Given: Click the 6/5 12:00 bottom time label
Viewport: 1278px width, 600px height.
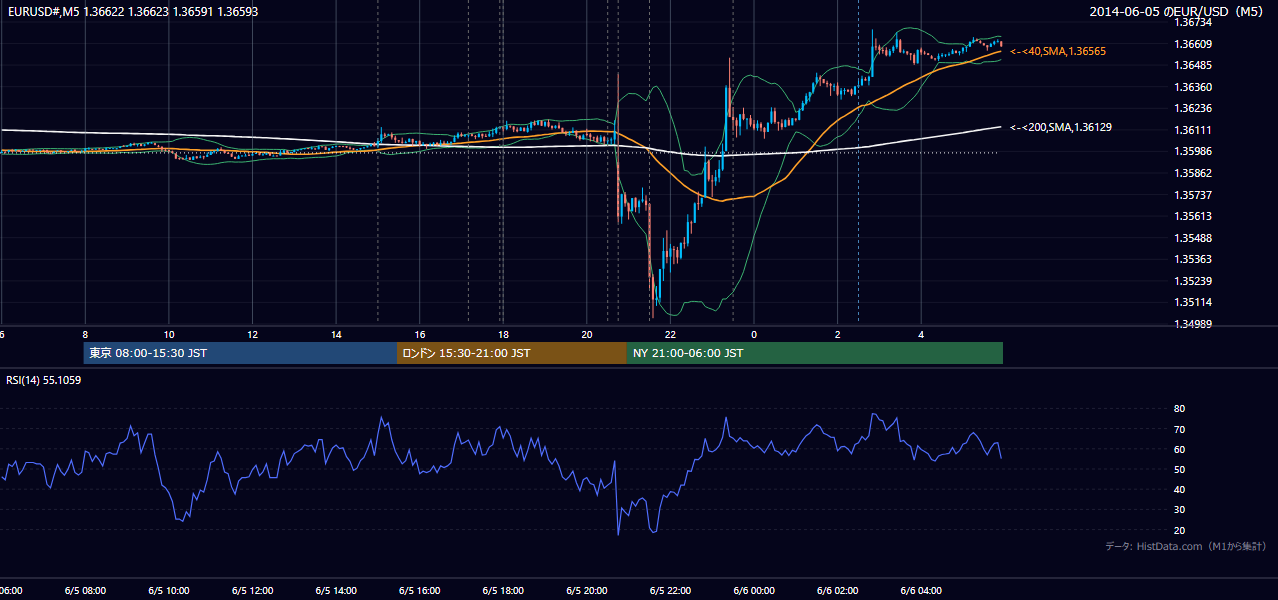Looking at the screenshot, I should [252, 590].
